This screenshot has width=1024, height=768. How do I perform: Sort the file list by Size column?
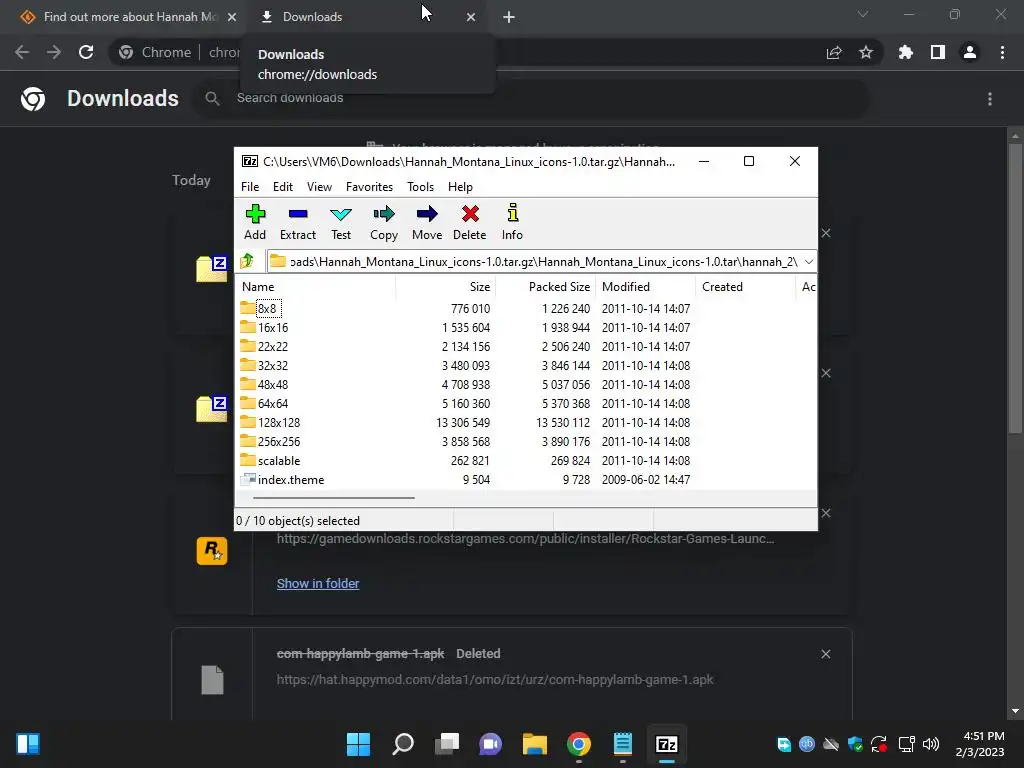coord(445,287)
